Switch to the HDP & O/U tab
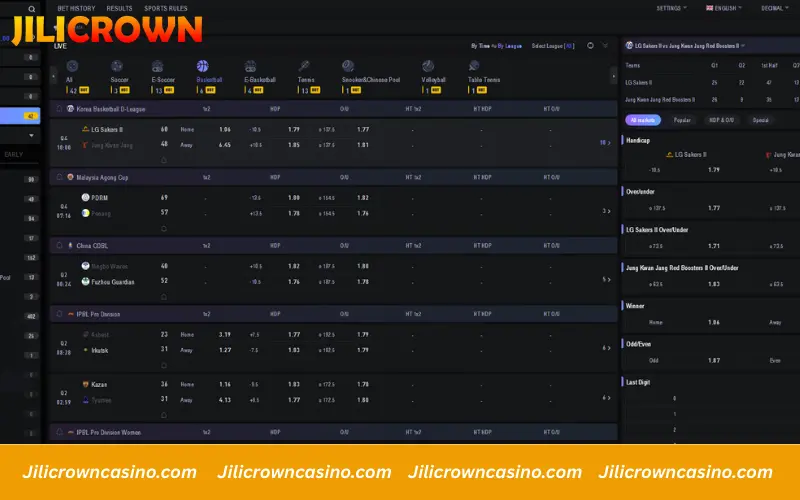Viewport: 800px width, 500px height. 721,120
